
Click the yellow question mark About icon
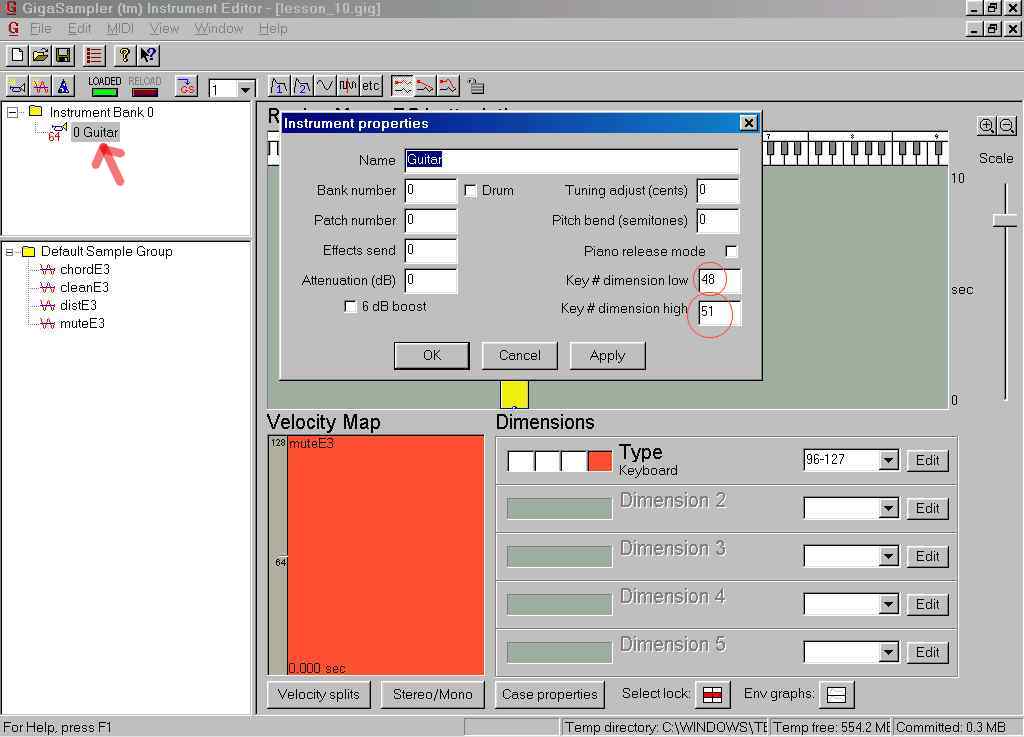[x=124, y=55]
